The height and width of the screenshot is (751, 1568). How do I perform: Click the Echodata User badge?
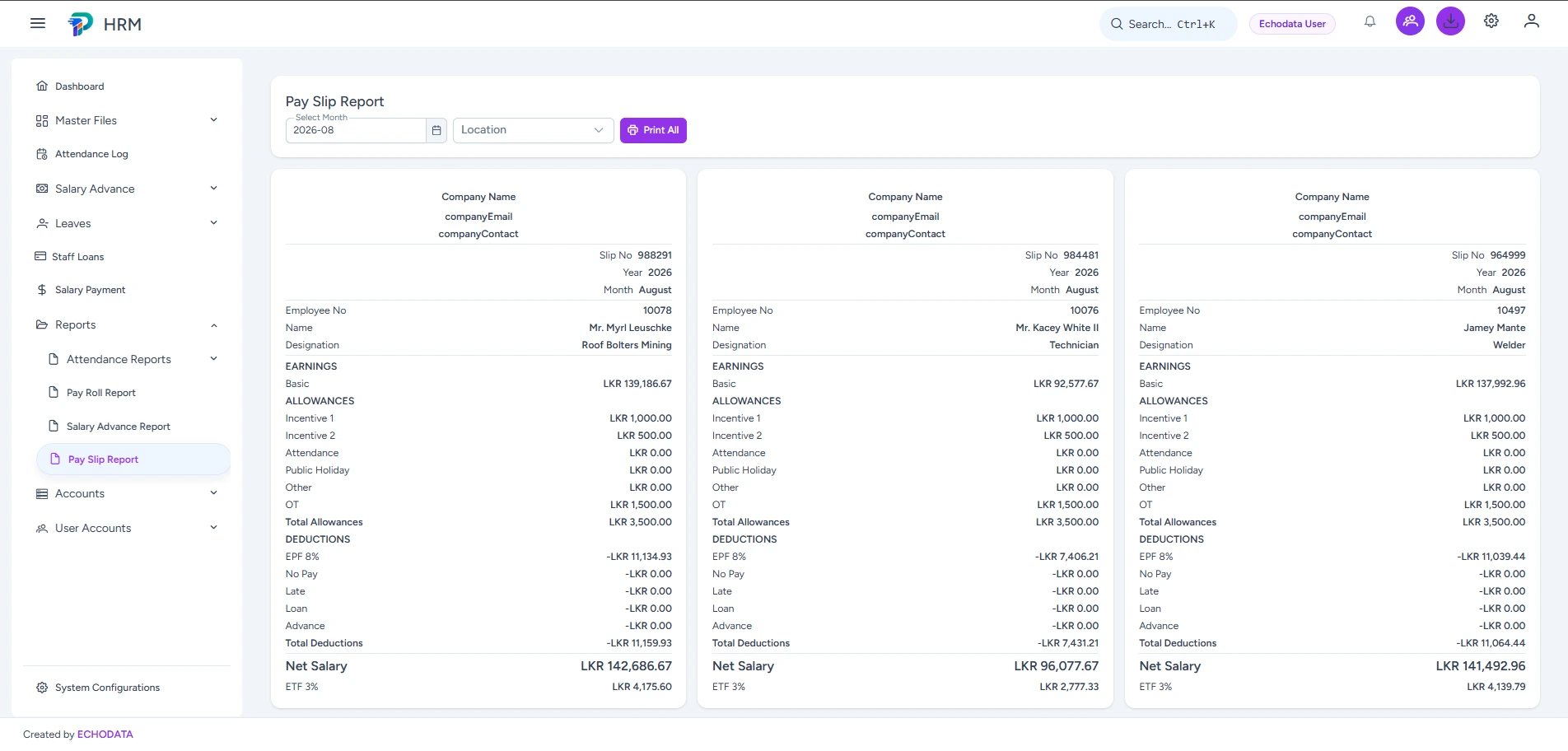click(1292, 24)
